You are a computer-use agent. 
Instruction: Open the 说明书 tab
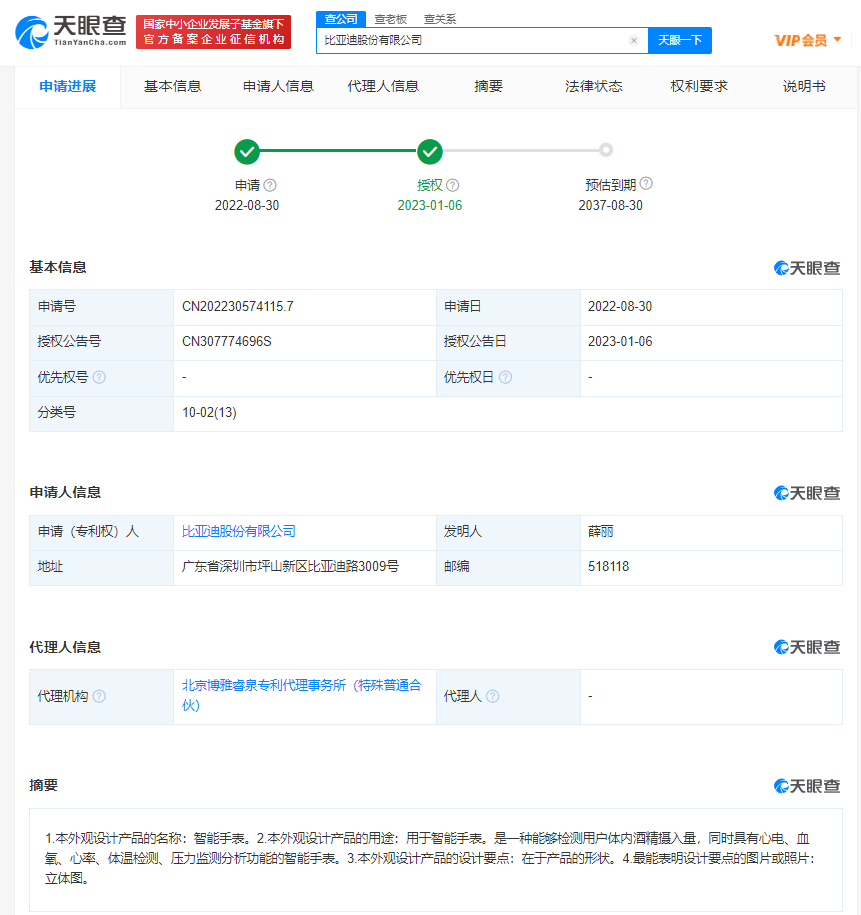point(804,87)
